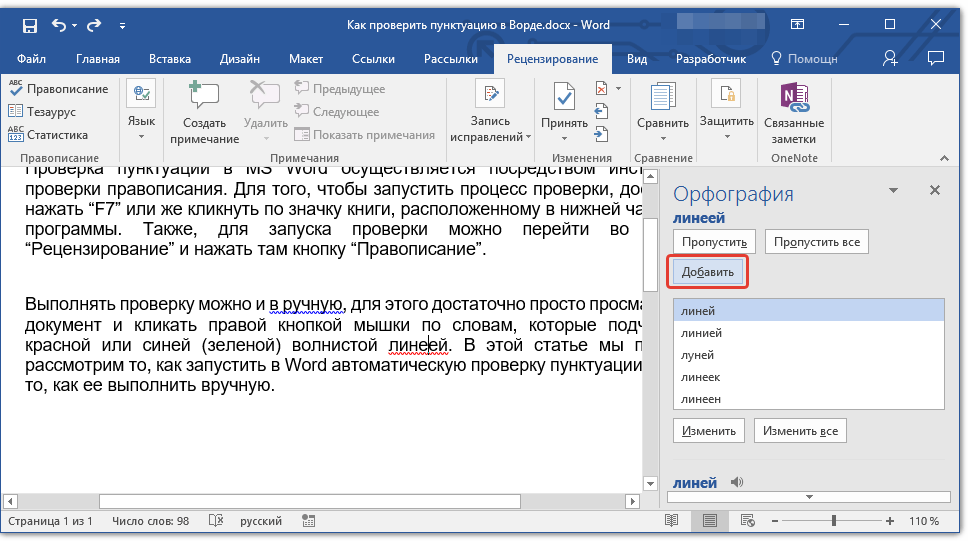Viewport: 968px width, 541px height.
Task: Click the Statistics (Статистика) word count
Action: click(x=57, y=135)
